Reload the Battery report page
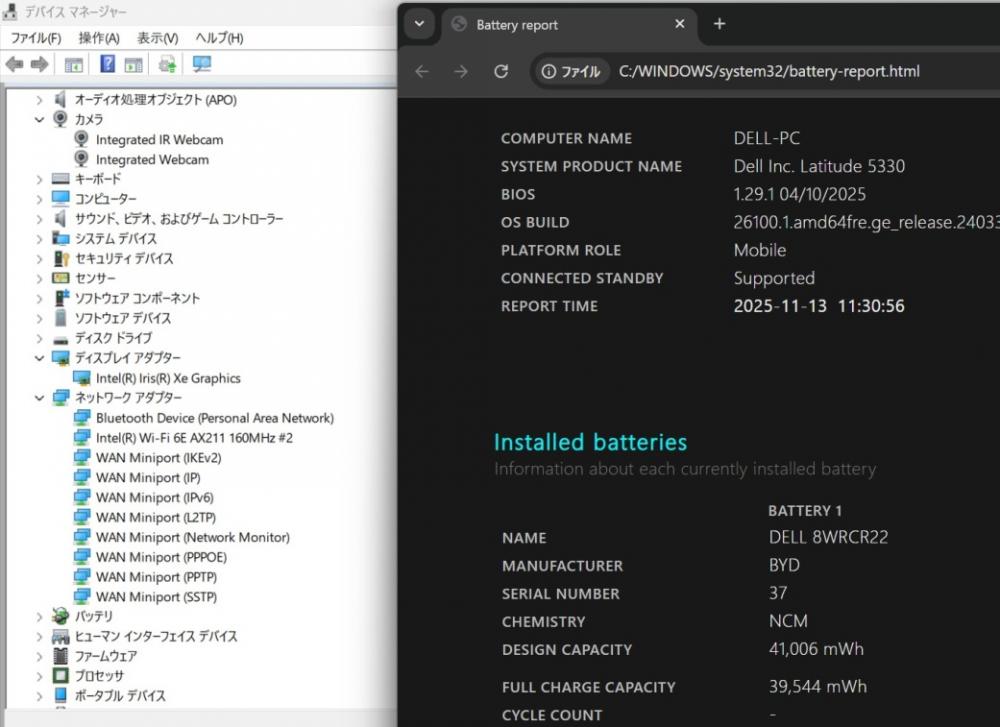This screenshot has height=727, width=1000. (x=501, y=71)
